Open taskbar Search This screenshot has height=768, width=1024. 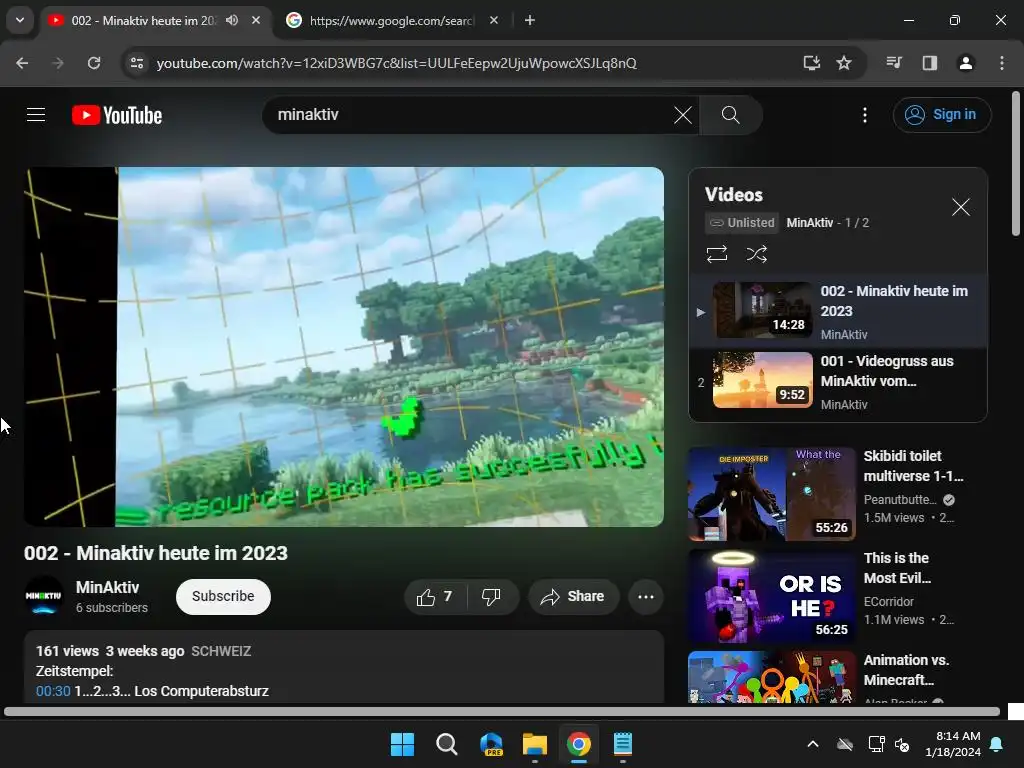pos(447,744)
